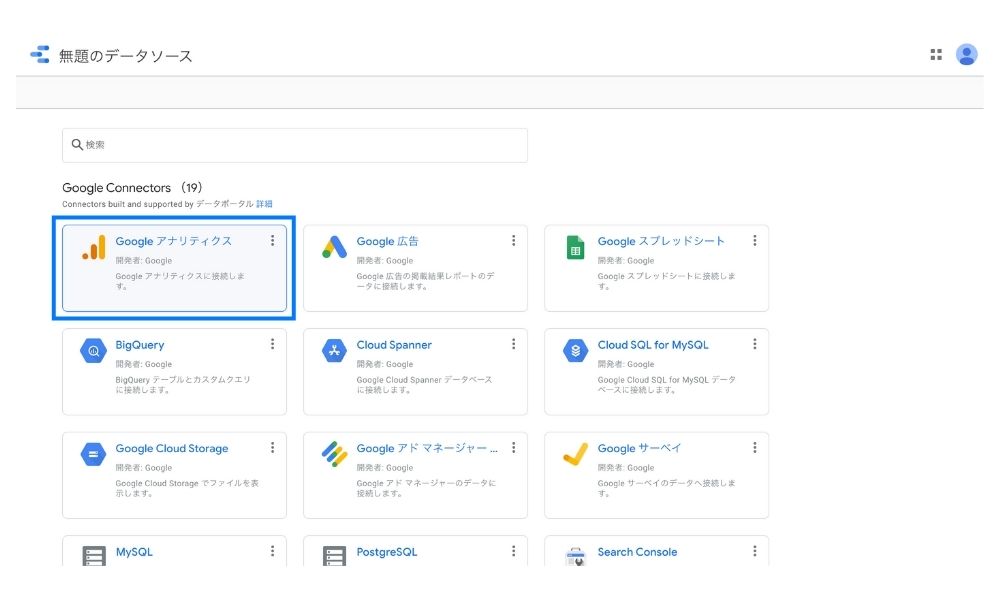The width and height of the screenshot is (1000, 600).
Task: Click the Google 広告の掲載結果レポート description
Action: pyautogui.click(x=425, y=281)
